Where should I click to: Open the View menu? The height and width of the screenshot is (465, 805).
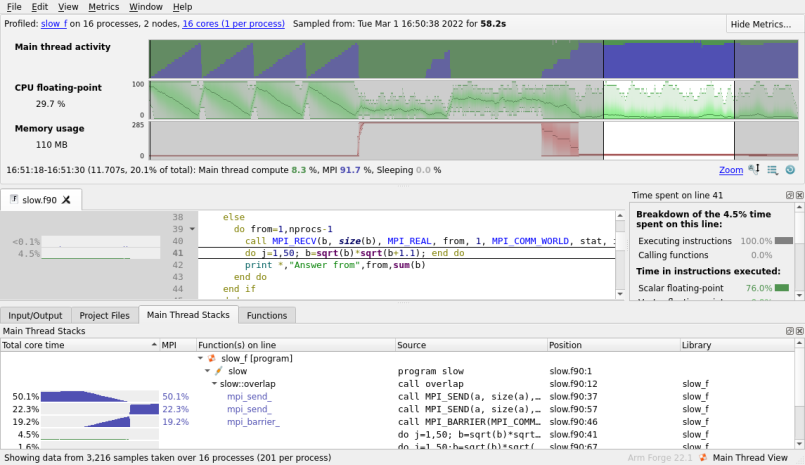point(68,7)
